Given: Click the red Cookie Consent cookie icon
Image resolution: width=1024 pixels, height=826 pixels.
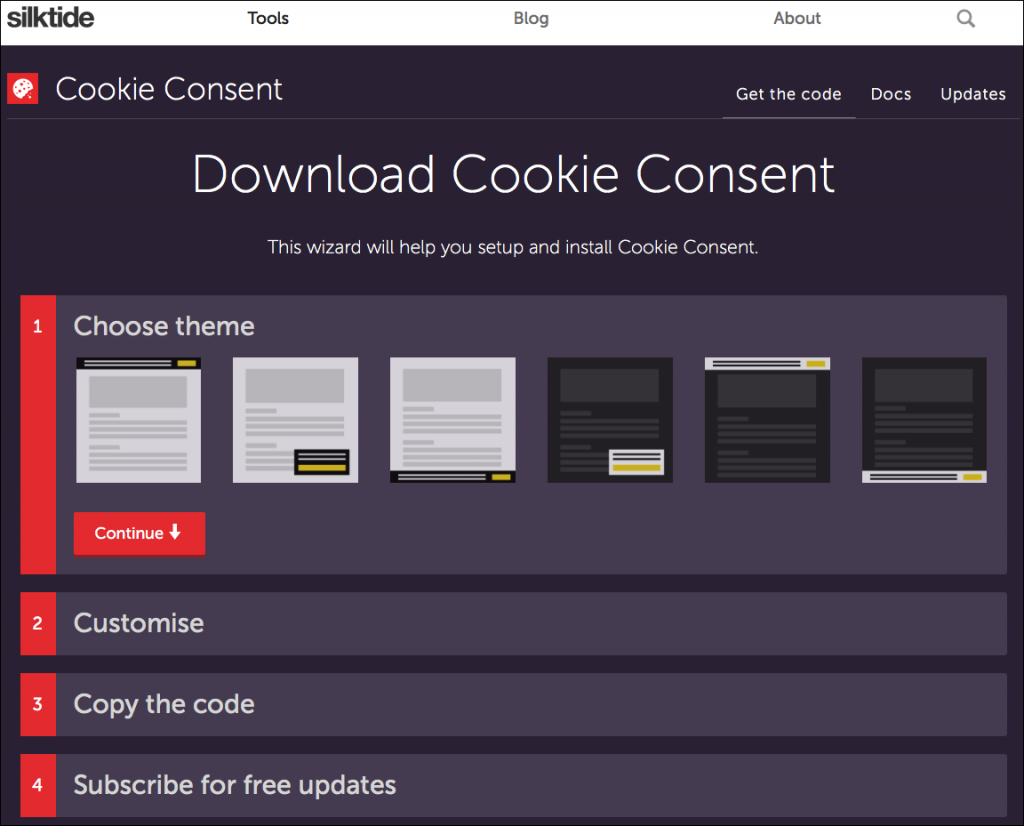Looking at the screenshot, I should (x=22, y=89).
